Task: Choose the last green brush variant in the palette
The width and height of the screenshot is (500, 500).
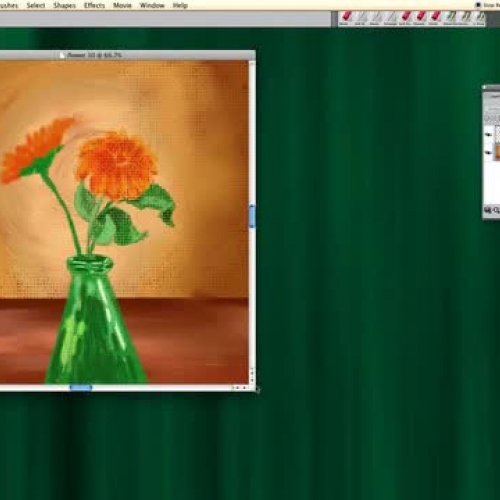Action: coord(479,17)
